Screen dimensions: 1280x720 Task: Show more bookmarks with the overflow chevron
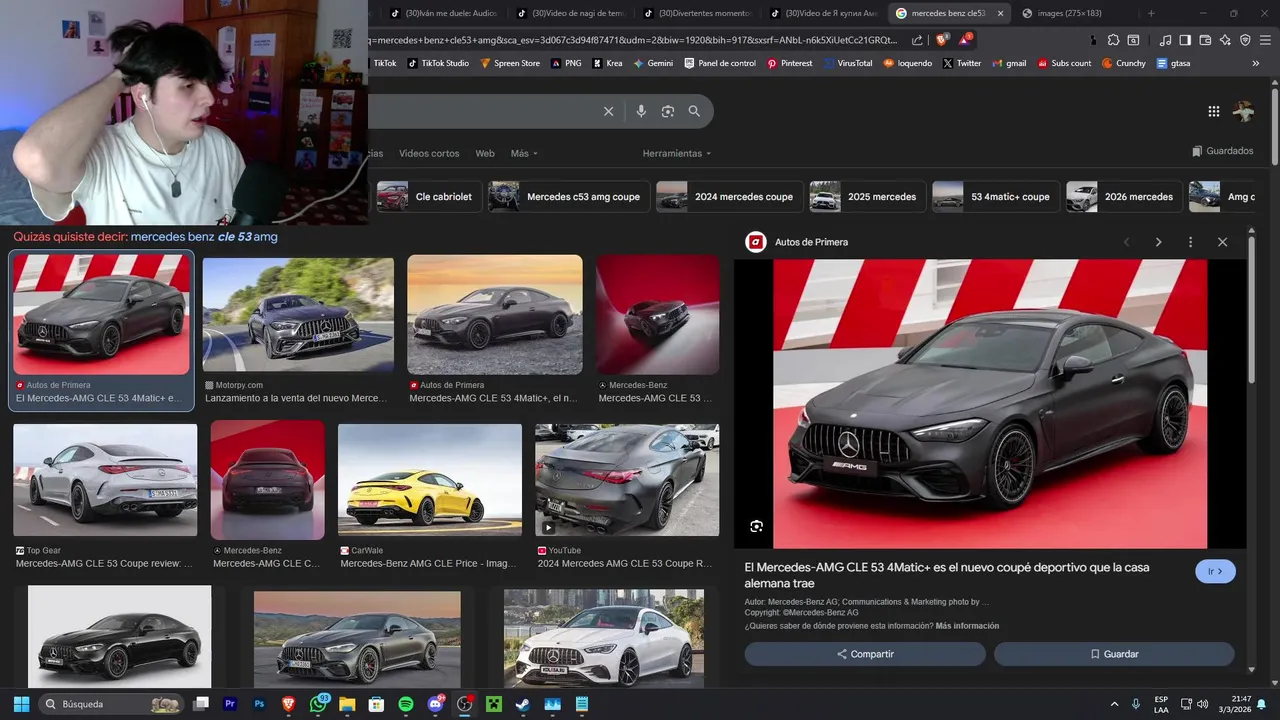click(x=1256, y=63)
